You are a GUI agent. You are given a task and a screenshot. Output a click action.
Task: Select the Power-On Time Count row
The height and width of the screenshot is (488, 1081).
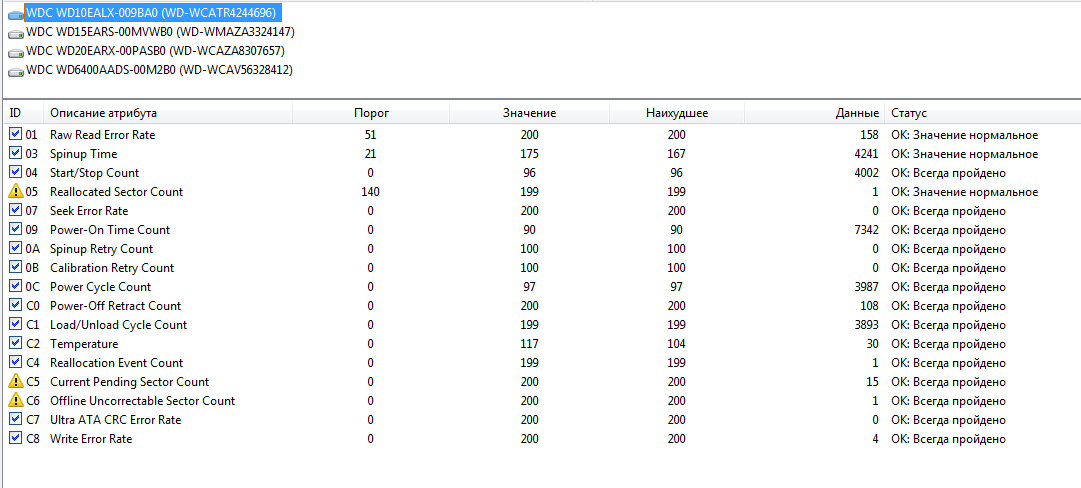point(110,229)
